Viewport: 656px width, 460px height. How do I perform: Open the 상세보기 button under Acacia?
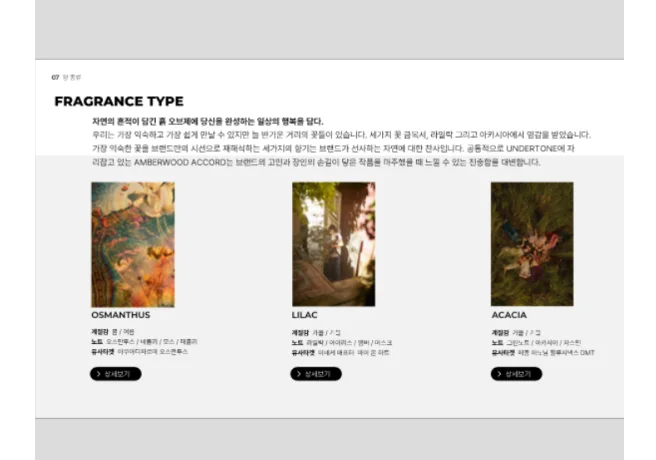pos(516,374)
